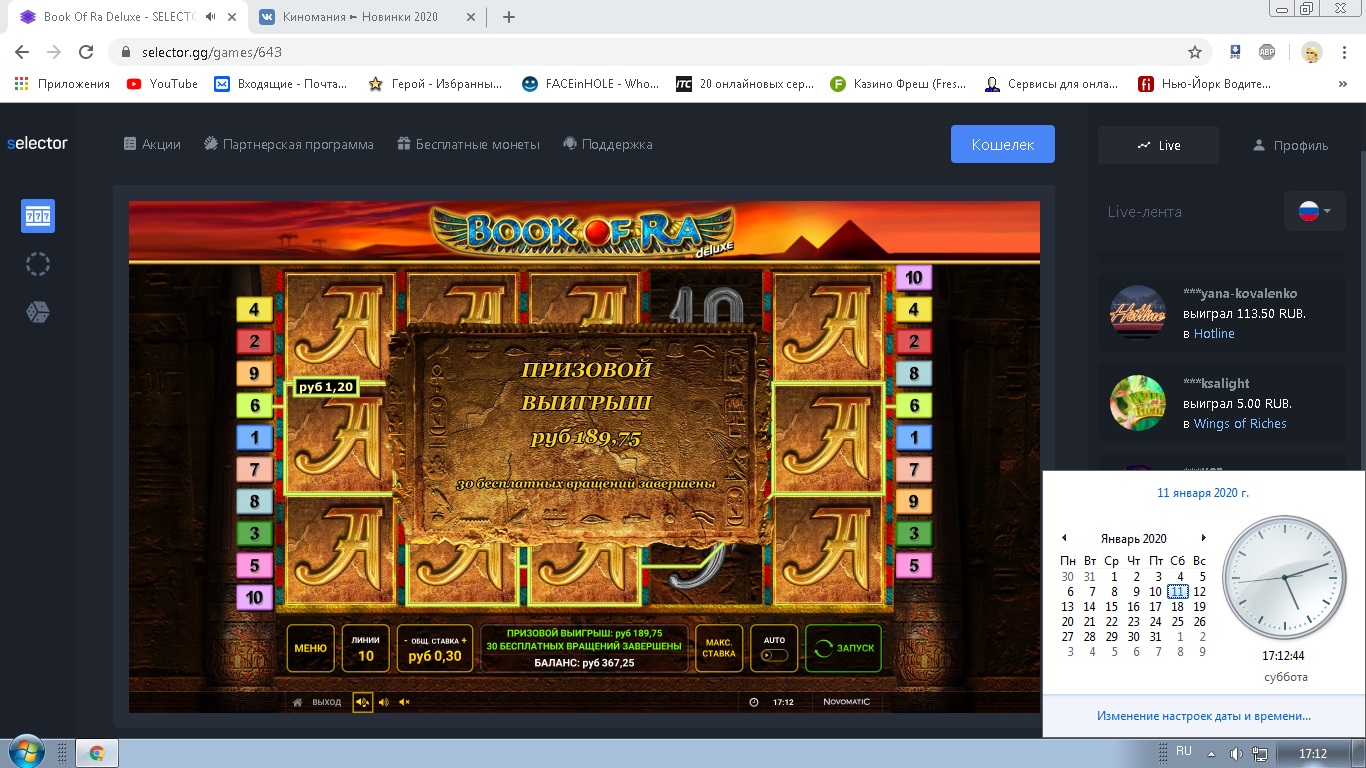Open Chrome in Windows taskbar

(x=97, y=753)
